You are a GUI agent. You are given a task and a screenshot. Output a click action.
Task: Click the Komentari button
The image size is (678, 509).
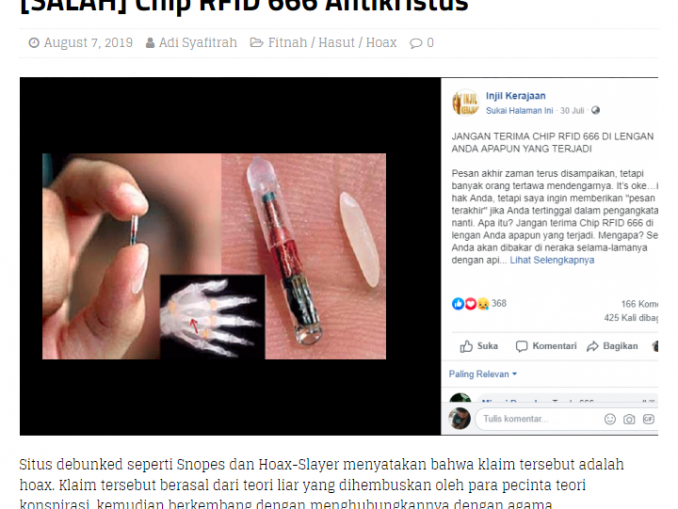click(546, 346)
